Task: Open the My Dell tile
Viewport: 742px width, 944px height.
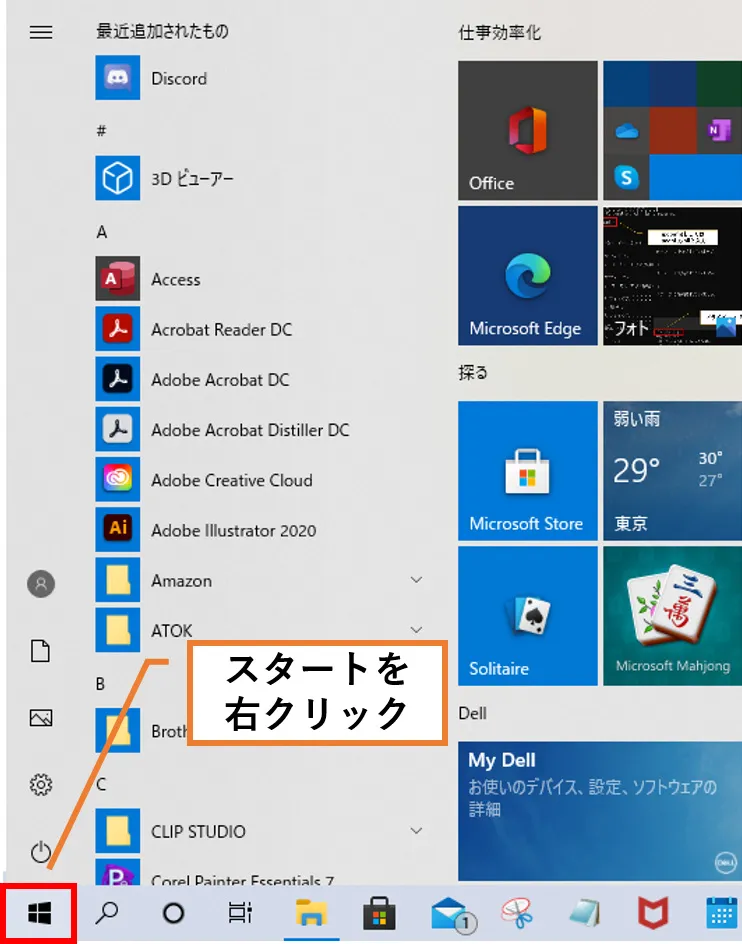Action: 600,811
